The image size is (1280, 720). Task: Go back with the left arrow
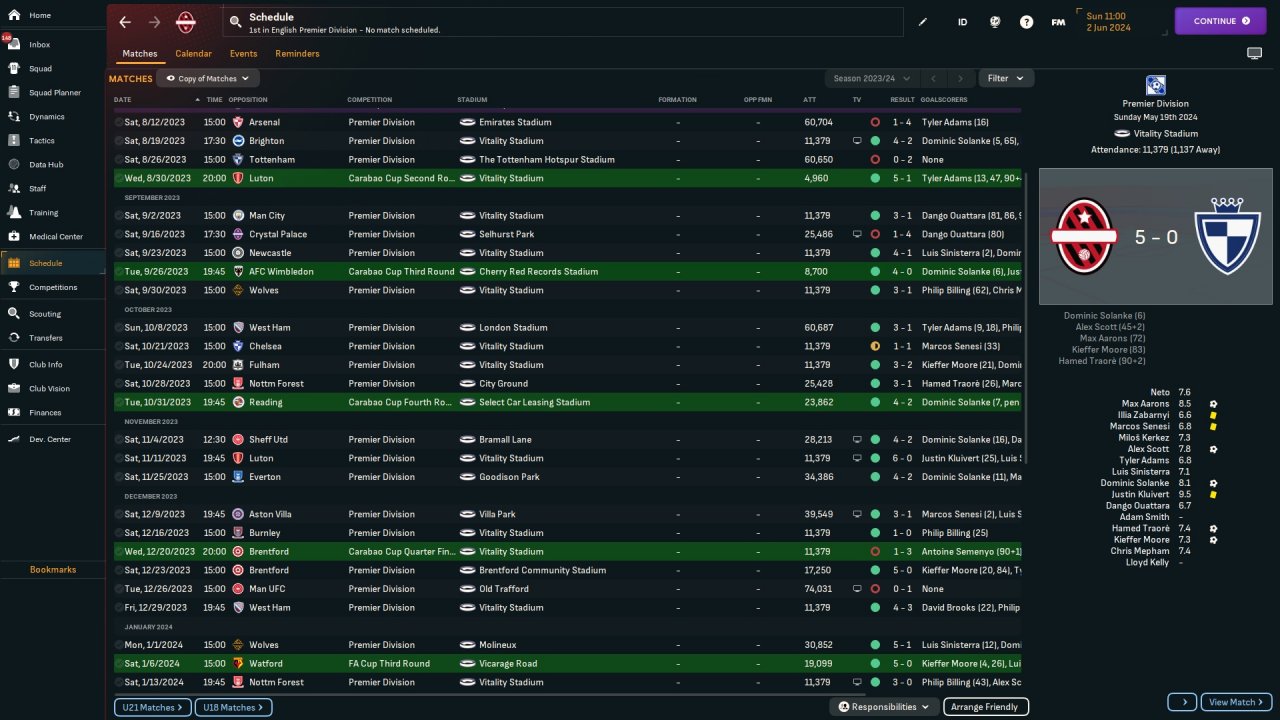click(x=125, y=21)
